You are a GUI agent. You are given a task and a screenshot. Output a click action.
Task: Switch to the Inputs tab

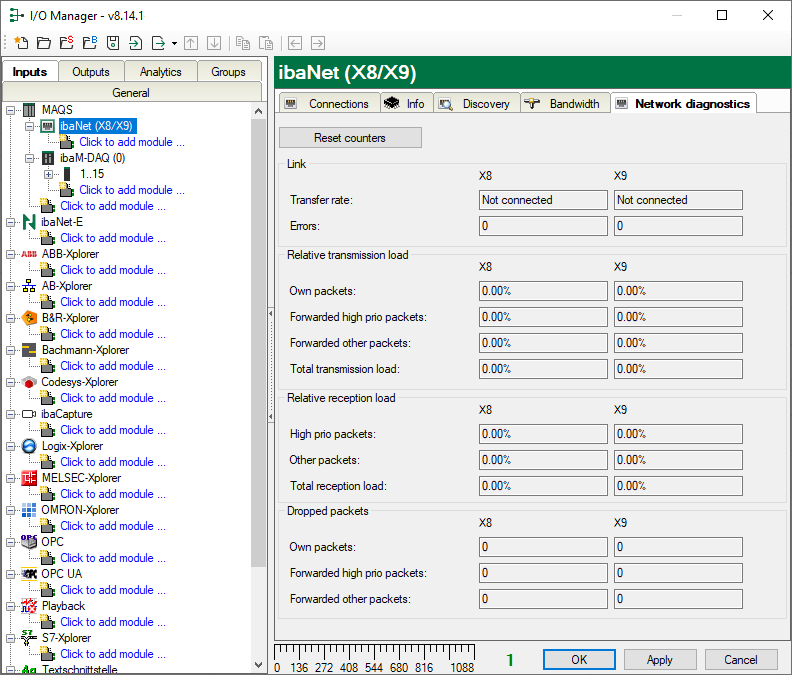point(30,72)
